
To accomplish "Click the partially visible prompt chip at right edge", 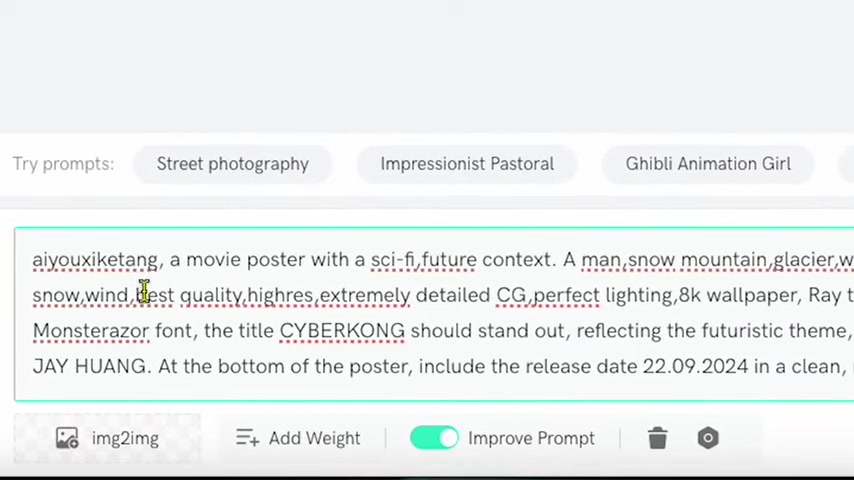I will pos(846,164).
